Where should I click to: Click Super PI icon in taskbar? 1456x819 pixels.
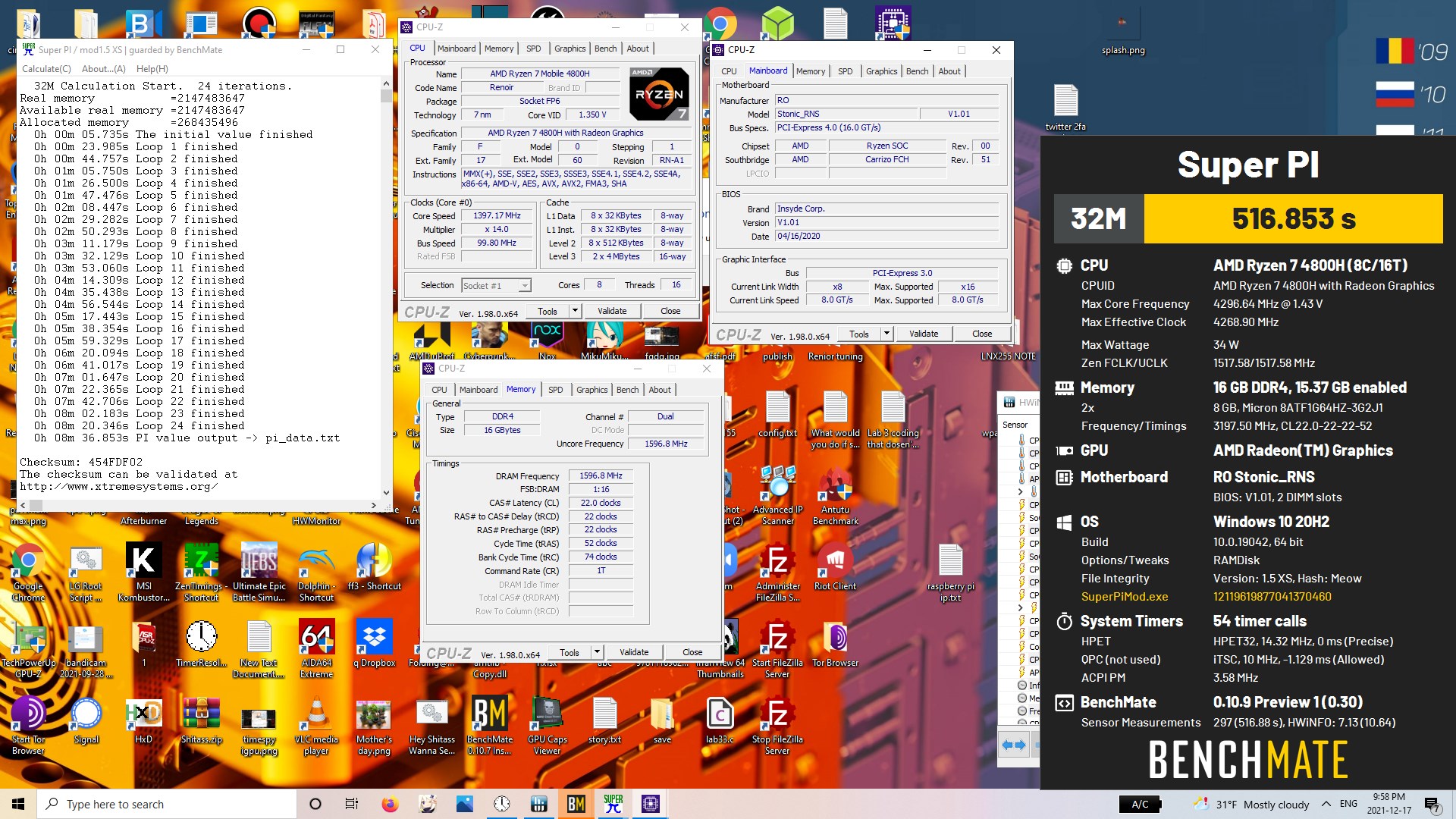[613, 804]
